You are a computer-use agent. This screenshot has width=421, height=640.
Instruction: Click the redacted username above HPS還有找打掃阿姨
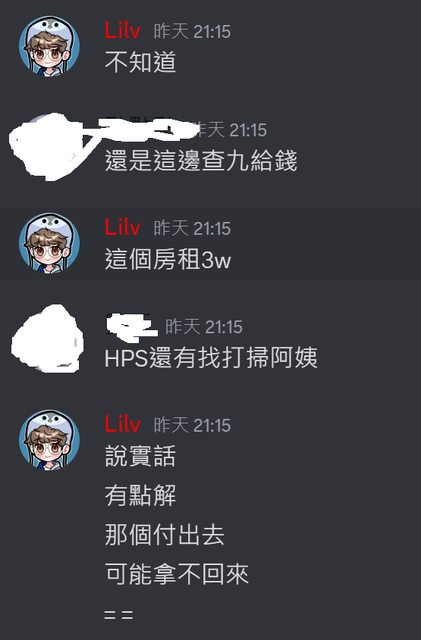coord(131,327)
